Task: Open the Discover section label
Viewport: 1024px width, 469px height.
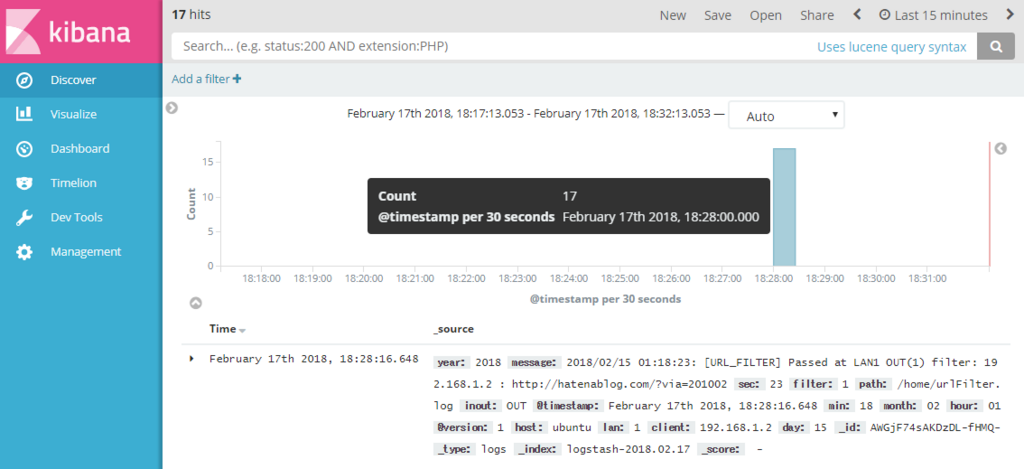Action: pyautogui.click(x=73, y=80)
